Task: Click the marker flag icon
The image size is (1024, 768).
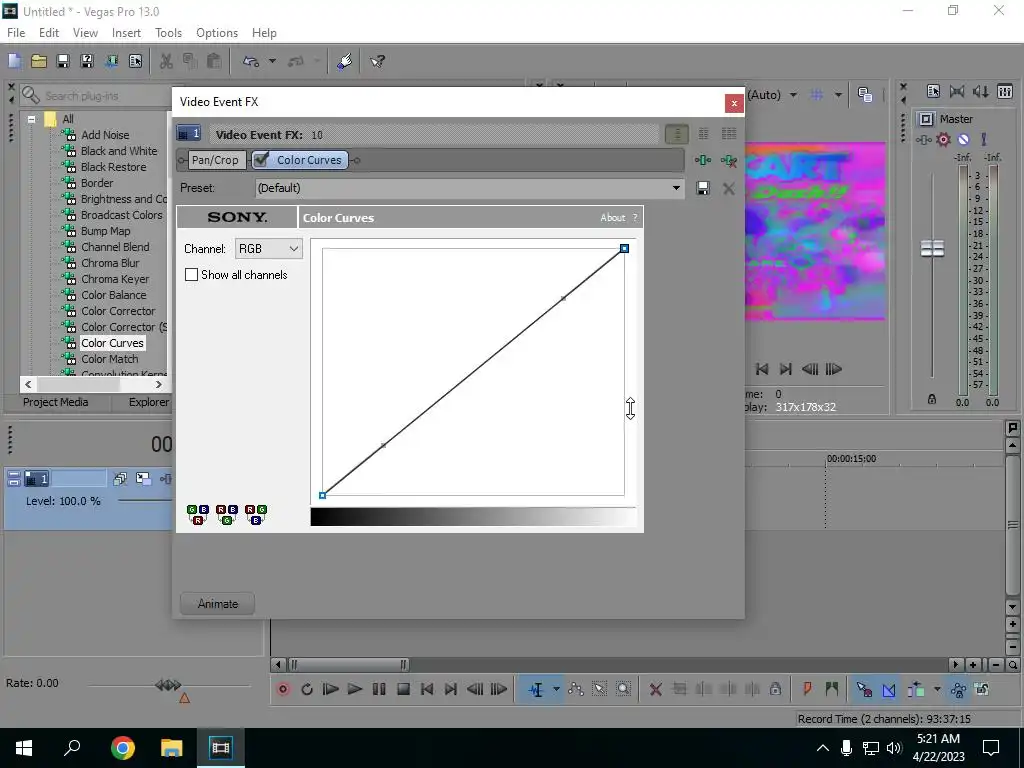Action: coord(807,688)
